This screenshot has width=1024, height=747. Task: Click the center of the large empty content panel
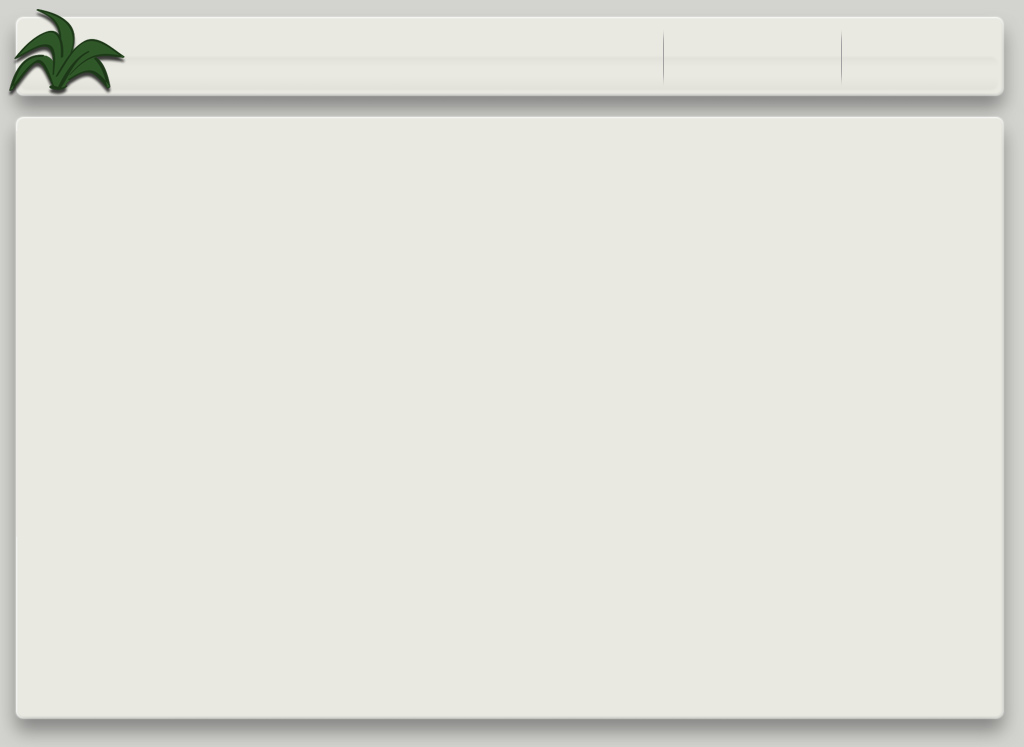coord(509,418)
